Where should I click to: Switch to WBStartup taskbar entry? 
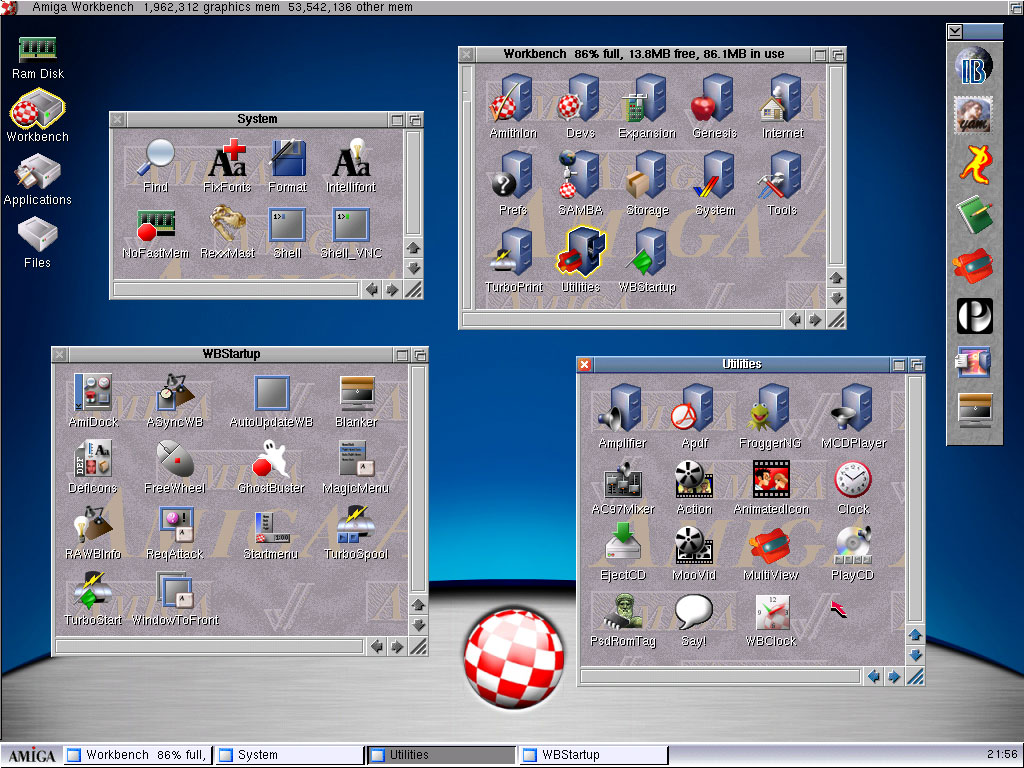592,755
